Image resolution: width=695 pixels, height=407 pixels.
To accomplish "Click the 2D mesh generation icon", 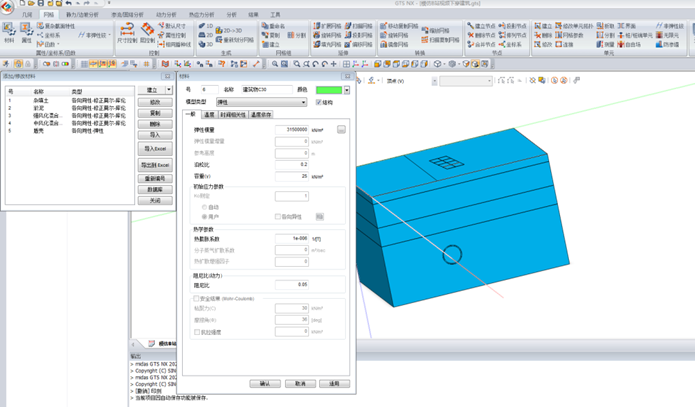I will click(x=206, y=35).
